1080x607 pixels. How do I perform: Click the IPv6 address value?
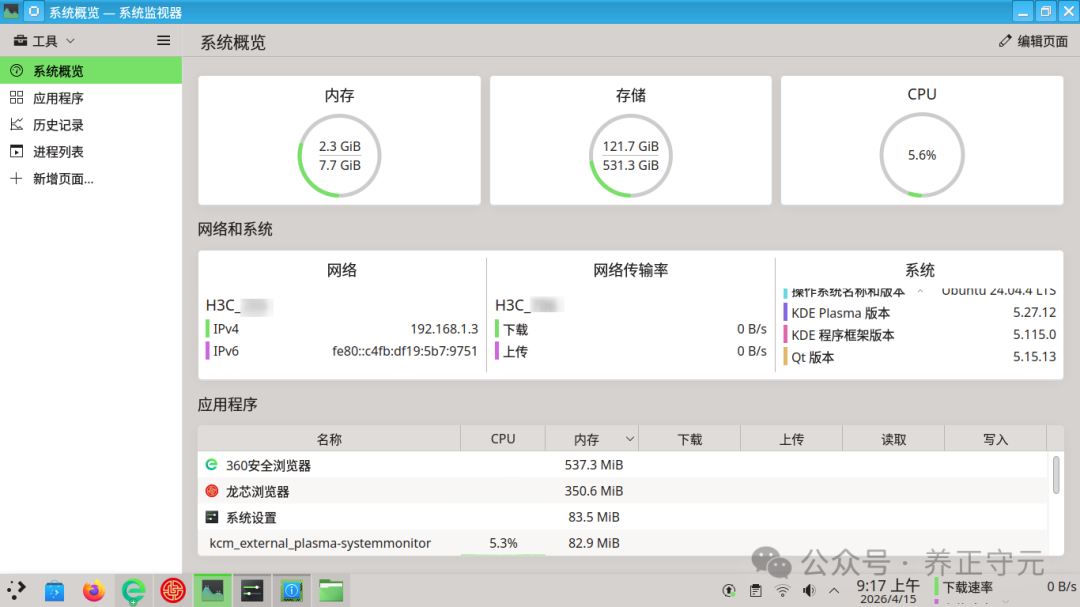[x=405, y=351]
